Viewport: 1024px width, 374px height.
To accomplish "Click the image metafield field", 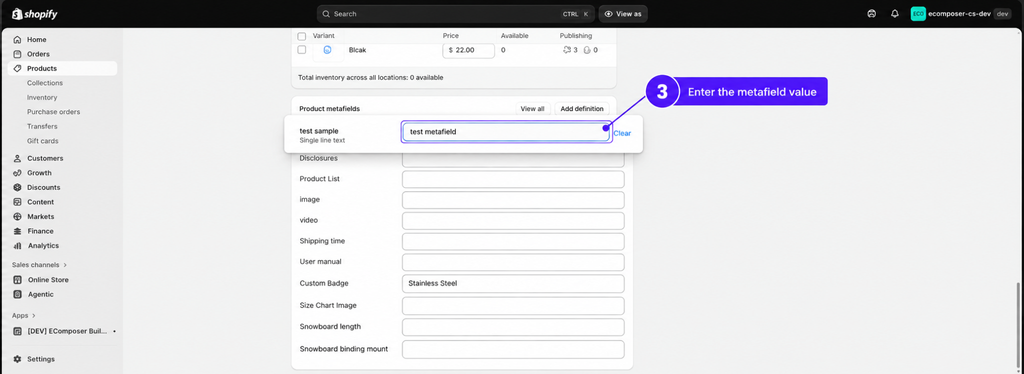I will (x=513, y=200).
